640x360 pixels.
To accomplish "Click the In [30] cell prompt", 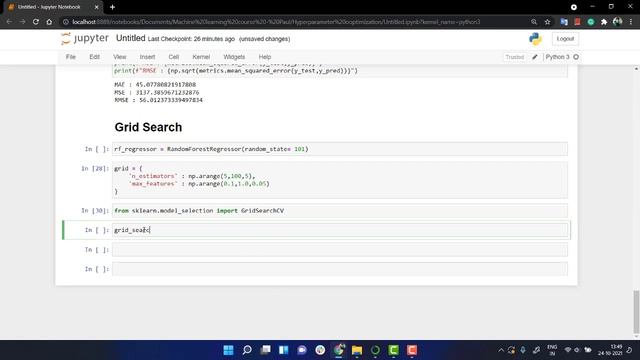I will pos(95,211).
